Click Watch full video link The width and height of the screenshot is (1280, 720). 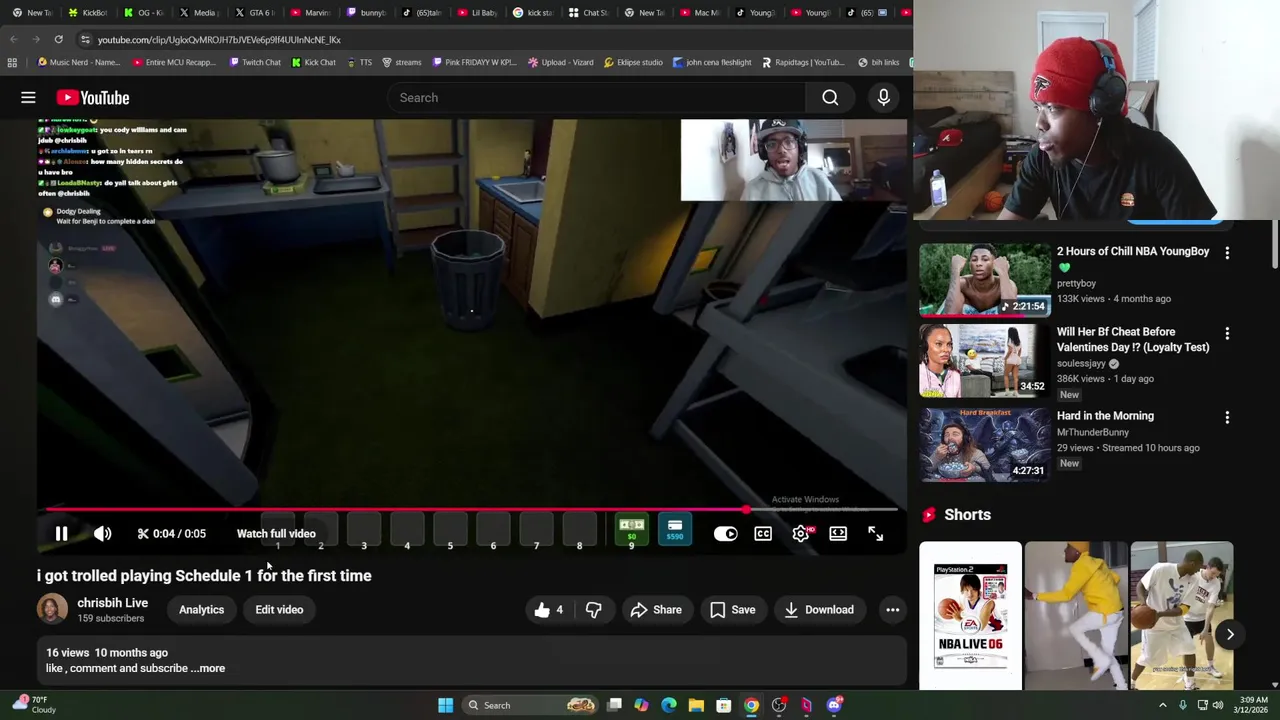(276, 534)
